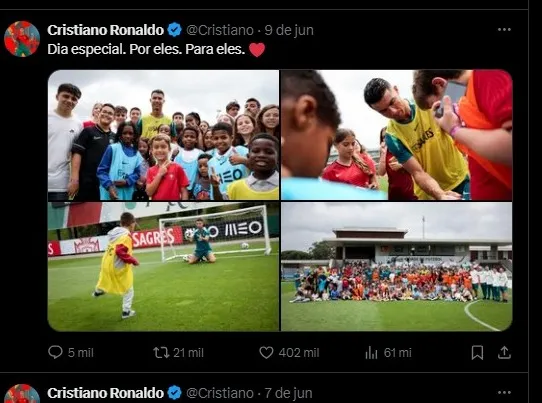Open the photo of the child kicking at goal
The height and width of the screenshot is (403, 542).
[163, 266]
